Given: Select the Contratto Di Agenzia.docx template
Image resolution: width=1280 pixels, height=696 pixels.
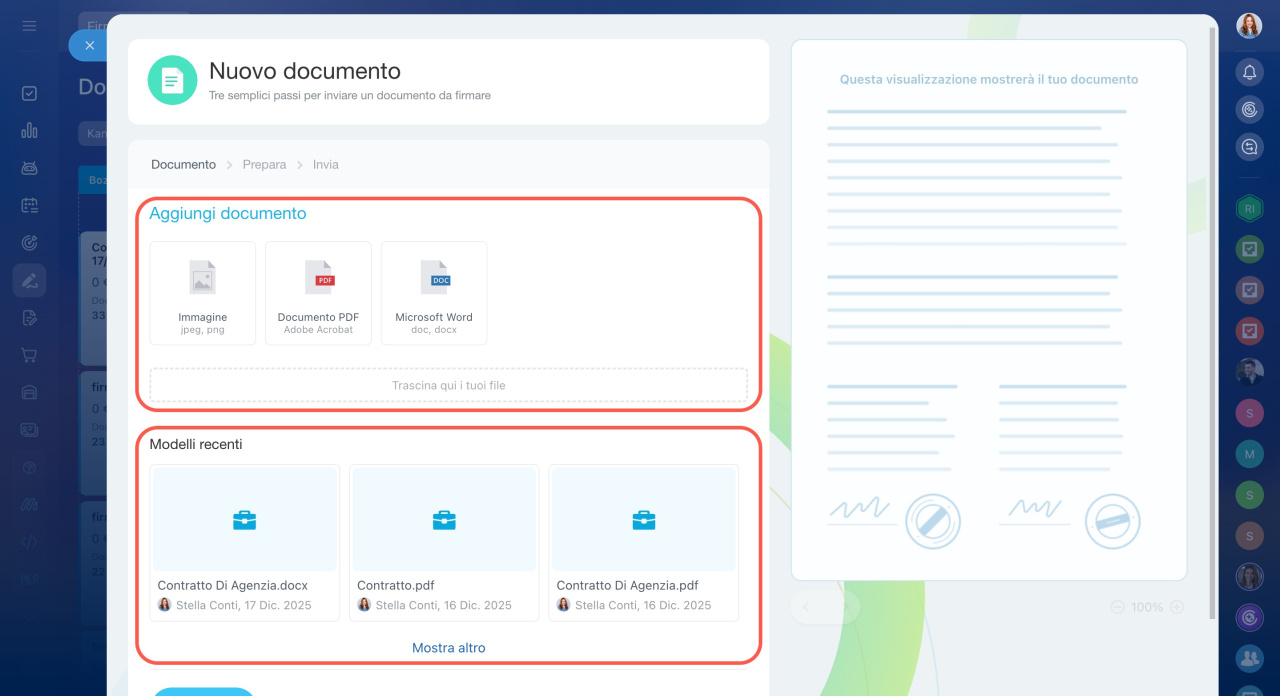Looking at the screenshot, I should (245, 542).
